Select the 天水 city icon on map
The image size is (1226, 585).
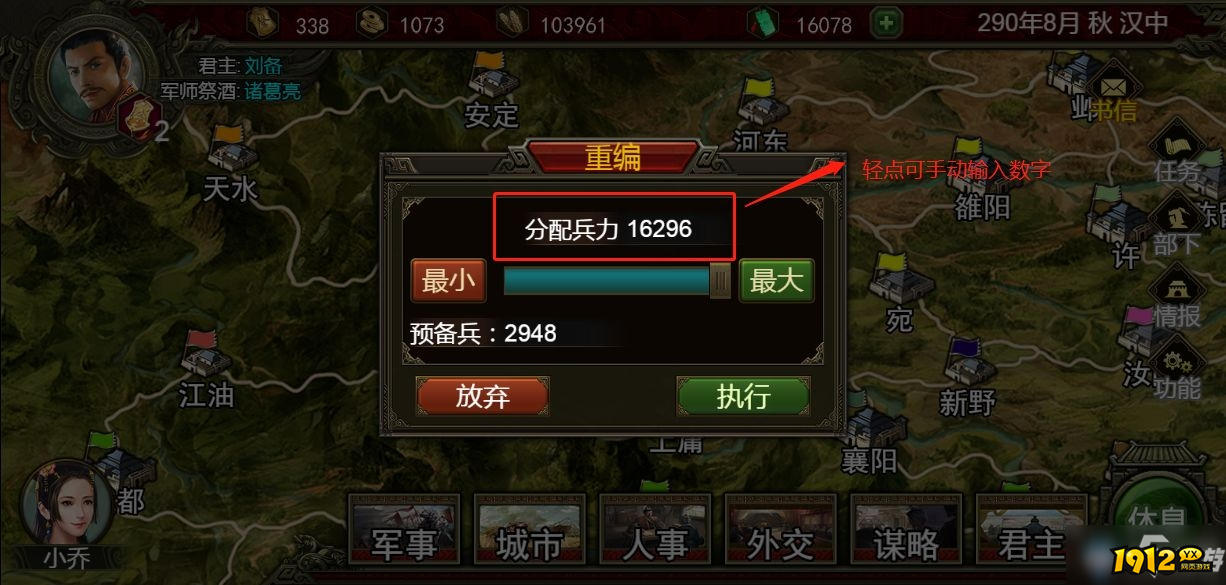coord(232,151)
